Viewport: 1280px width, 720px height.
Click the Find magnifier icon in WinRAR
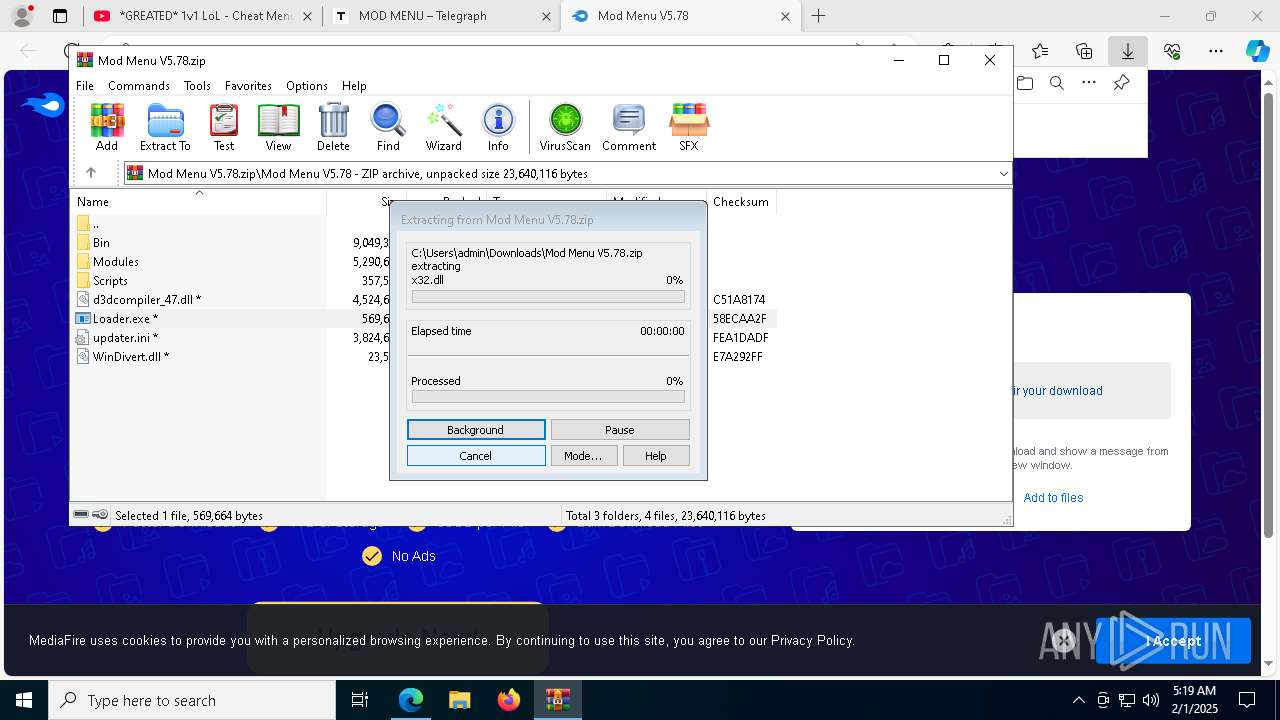point(388,127)
